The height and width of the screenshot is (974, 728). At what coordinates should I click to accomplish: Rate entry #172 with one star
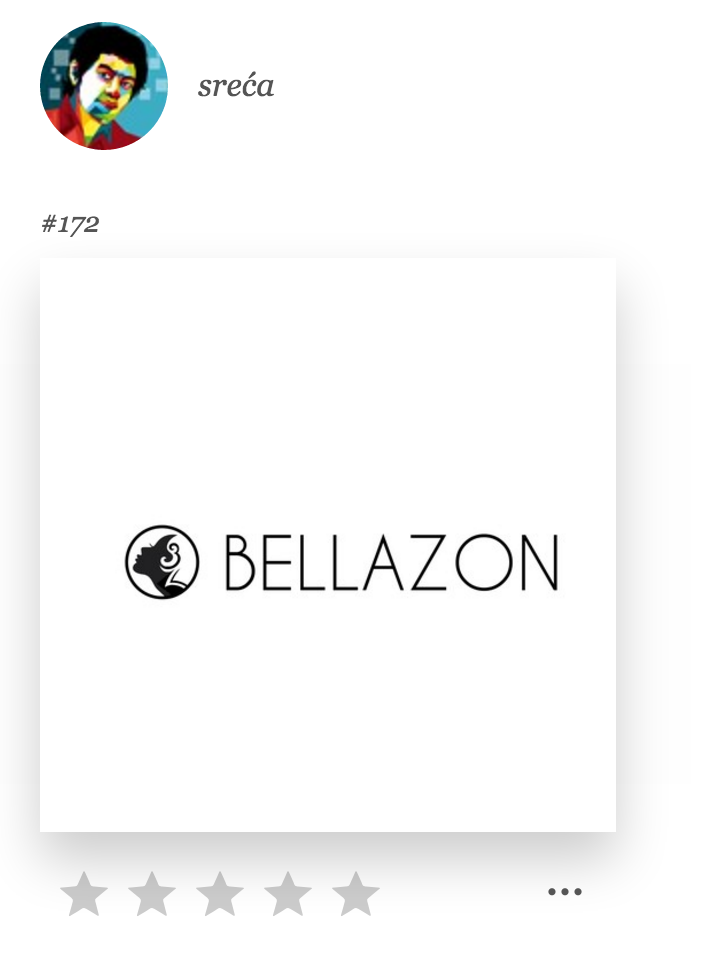[84, 893]
